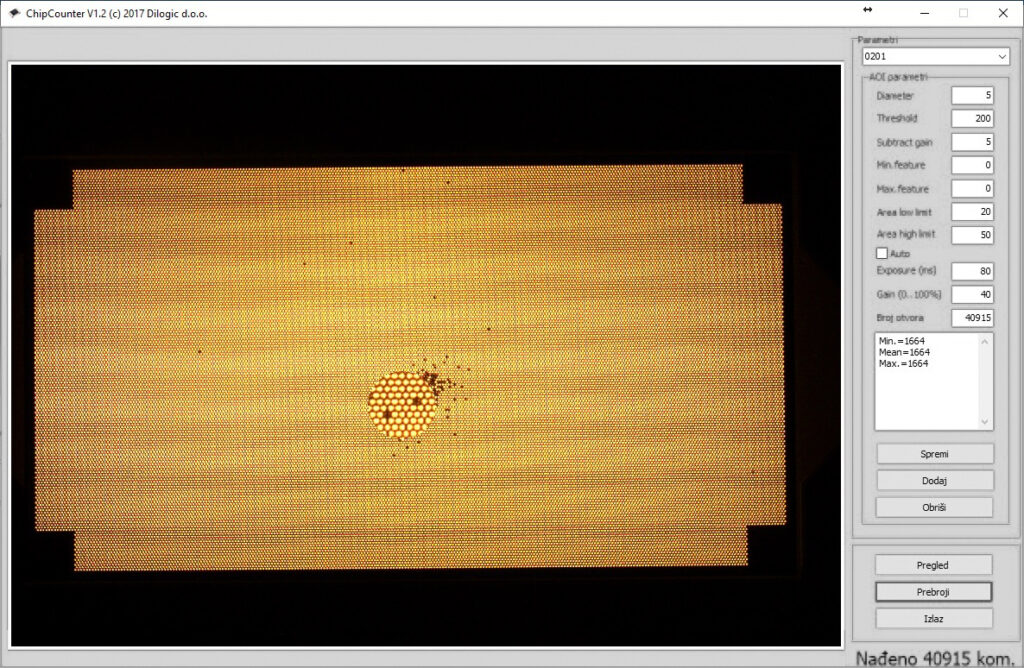This screenshot has height=668, width=1024.
Task: Click the 'Max.=1664' line in results
Action: [x=903, y=364]
